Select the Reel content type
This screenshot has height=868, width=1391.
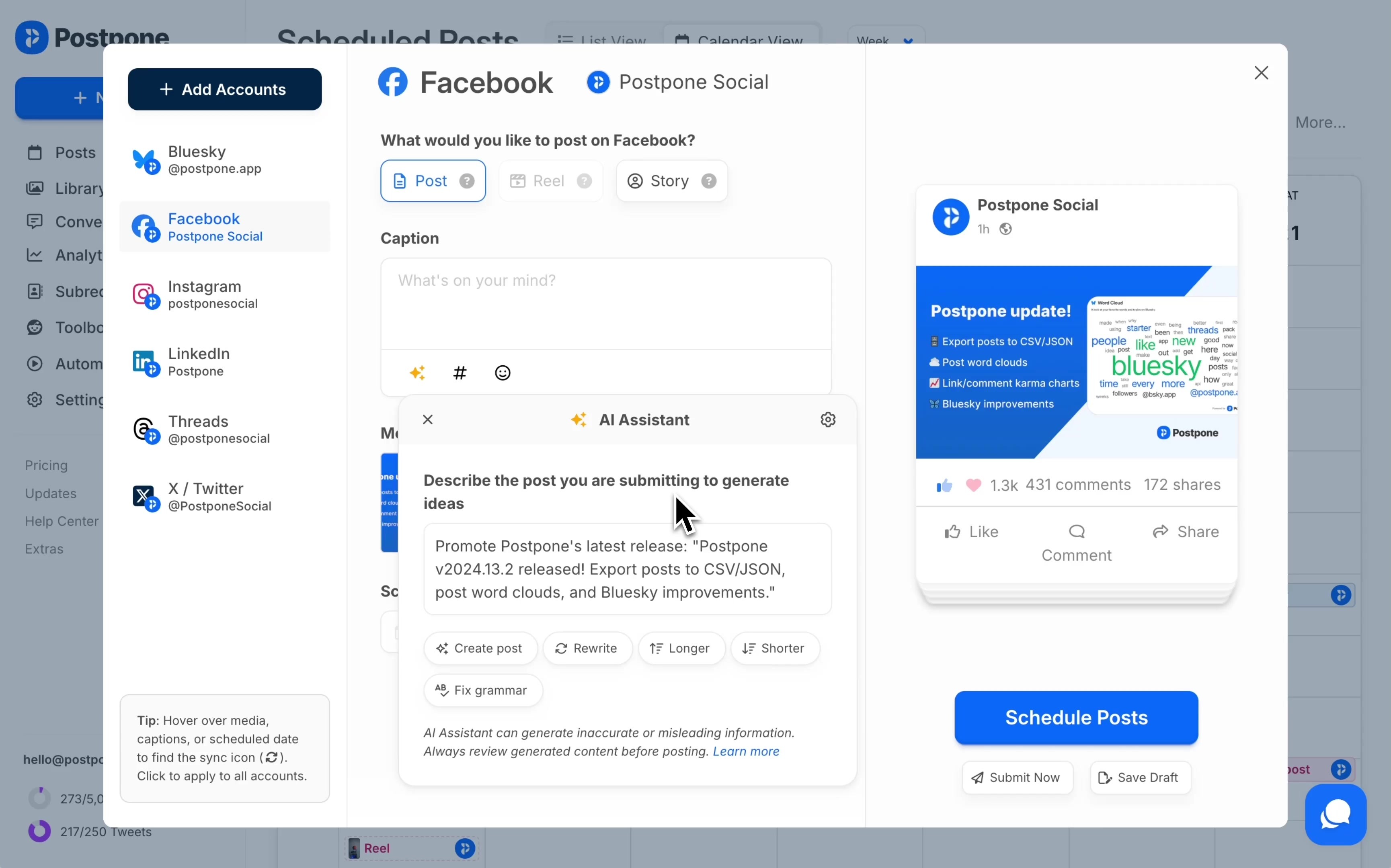point(551,181)
